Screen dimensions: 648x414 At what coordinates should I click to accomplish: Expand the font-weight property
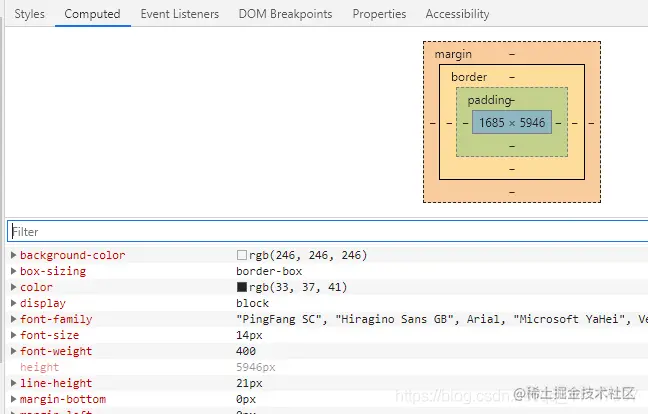pyautogui.click(x=13, y=351)
